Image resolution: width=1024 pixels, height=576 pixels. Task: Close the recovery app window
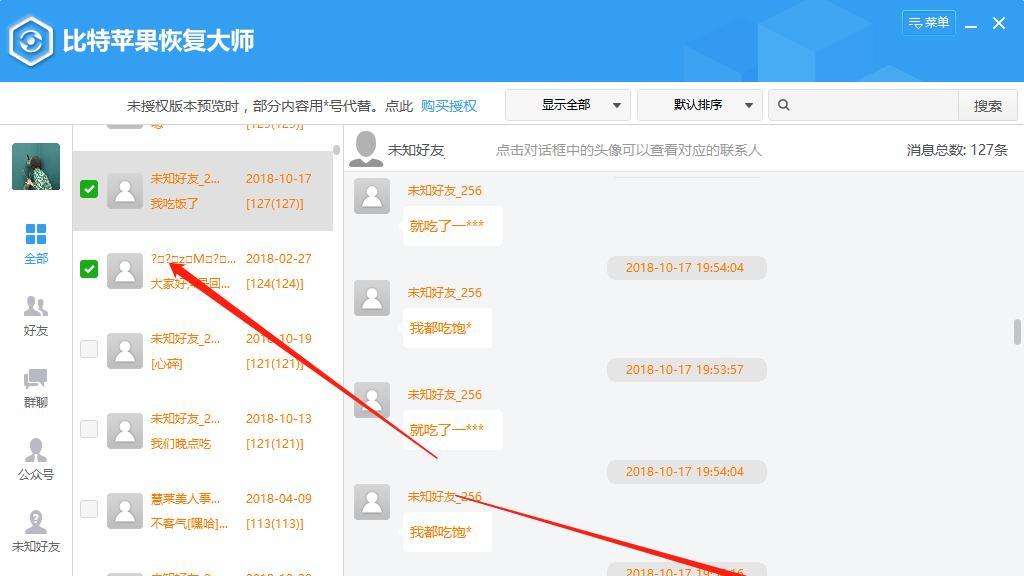click(999, 24)
